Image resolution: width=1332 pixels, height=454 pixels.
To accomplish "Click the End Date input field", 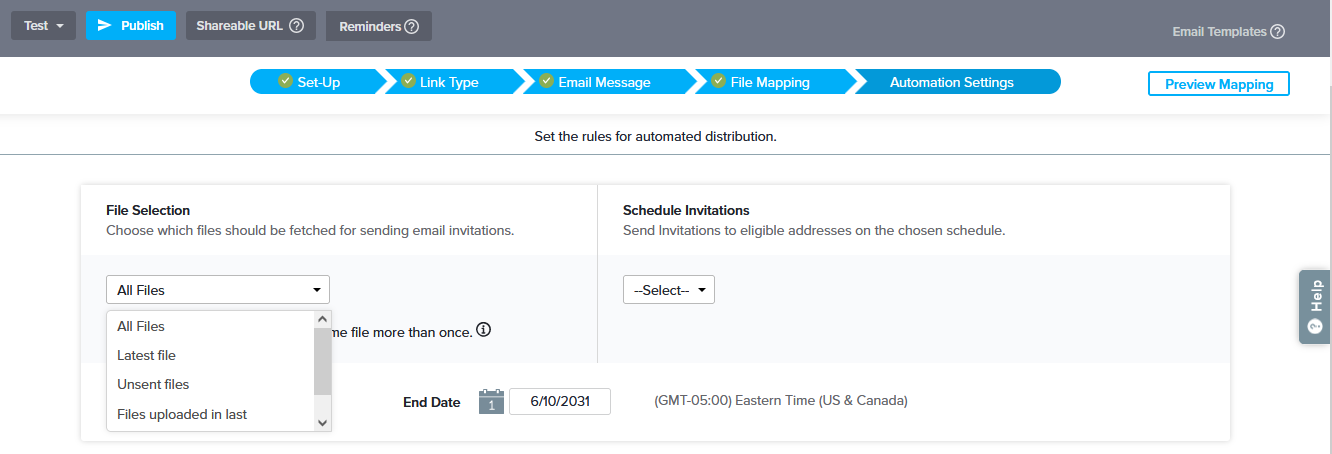I will pos(559,402).
